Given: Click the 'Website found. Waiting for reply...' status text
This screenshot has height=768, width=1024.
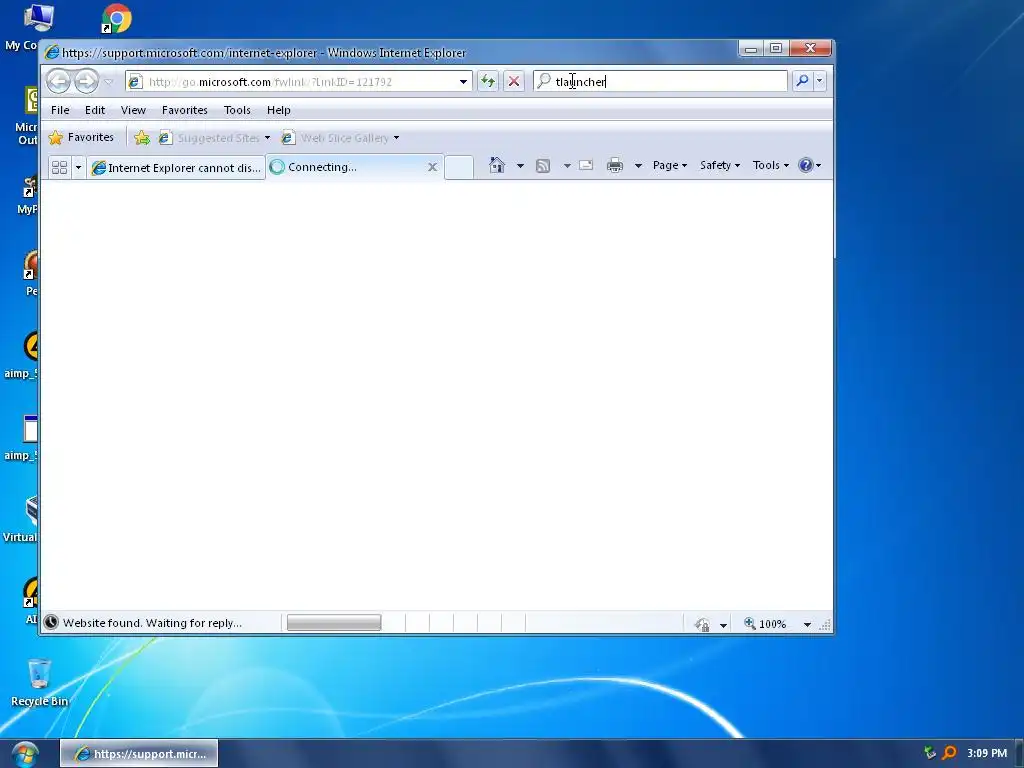Looking at the screenshot, I should [152, 623].
